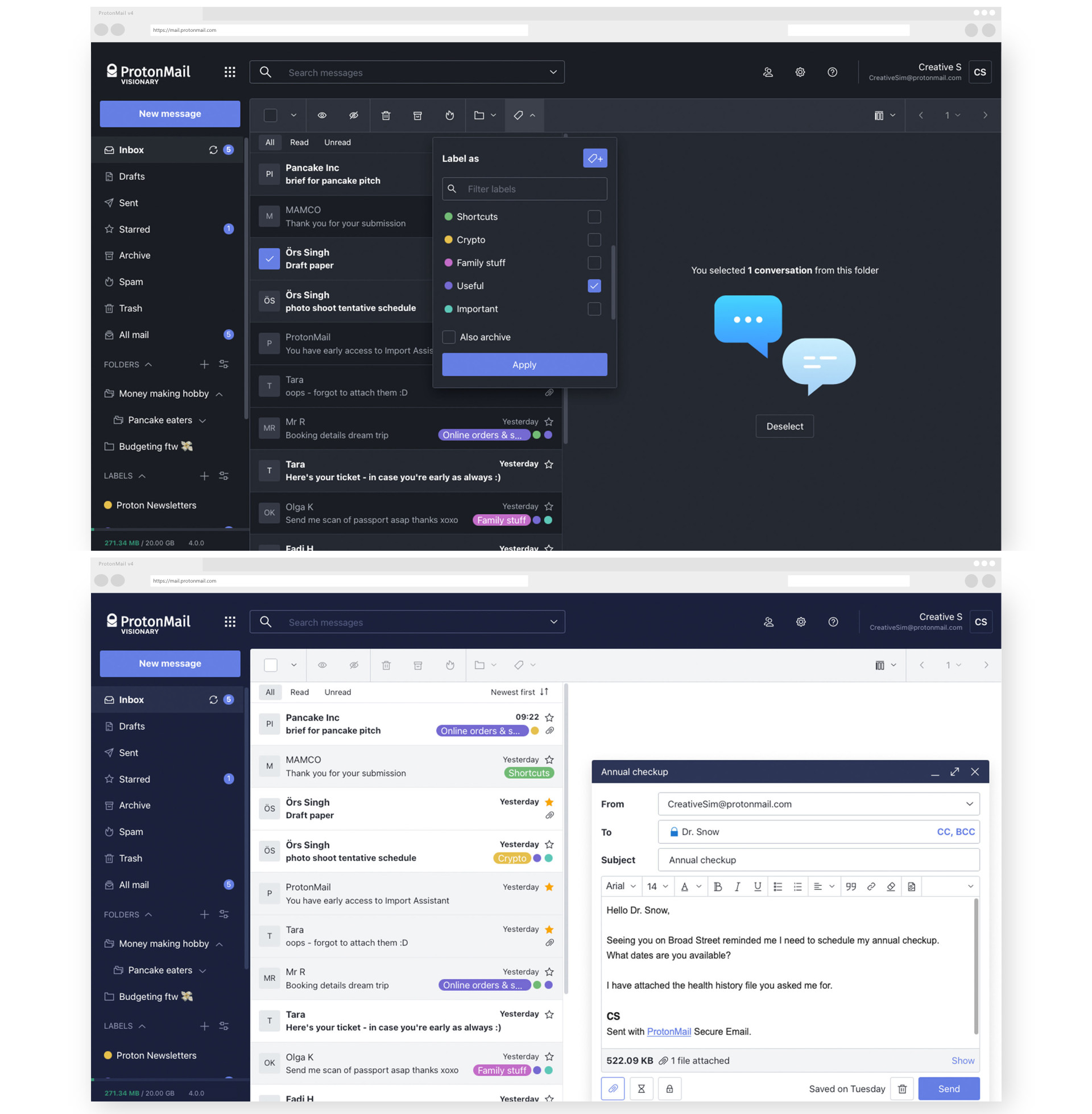Click New message in bottom light window
This screenshot has height=1114, width=1092.
point(169,663)
